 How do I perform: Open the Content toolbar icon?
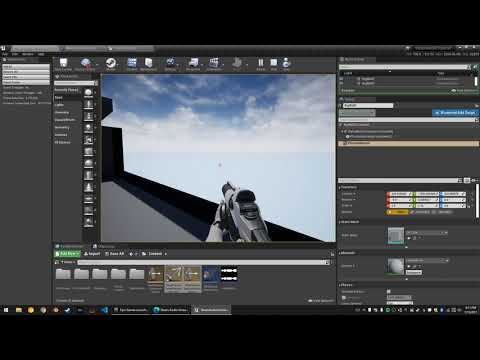[x=132, y=63]
